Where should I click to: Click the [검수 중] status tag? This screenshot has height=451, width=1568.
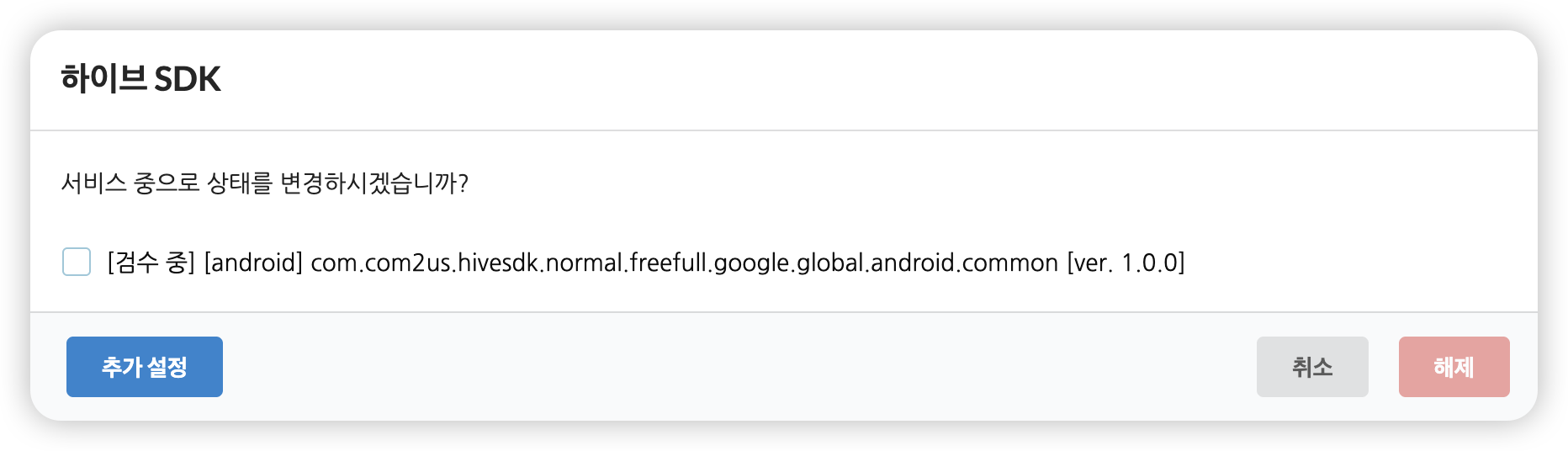151,263
